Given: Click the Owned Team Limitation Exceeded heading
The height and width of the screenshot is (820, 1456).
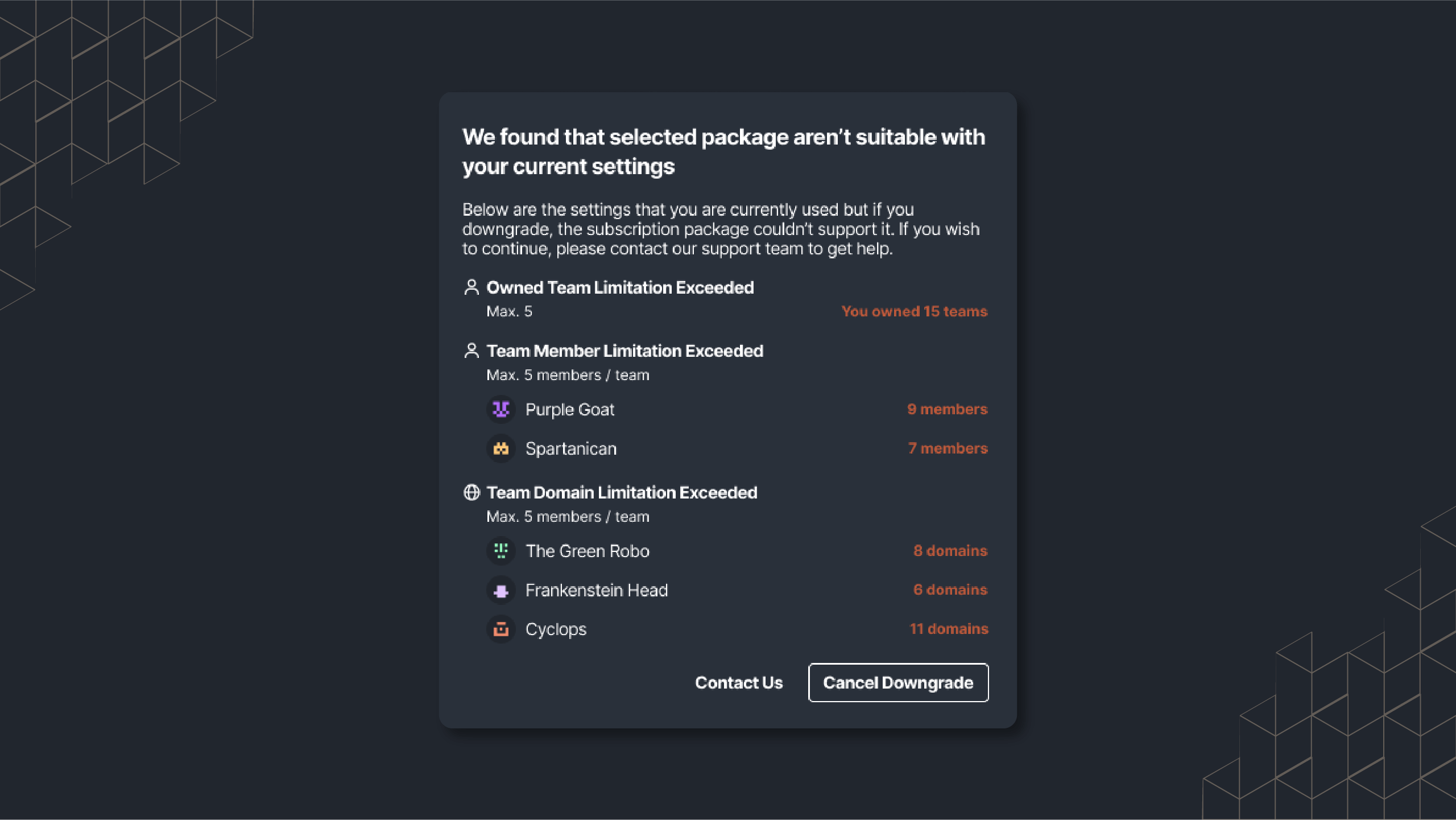Looking at the screenshot, I should (x=621, y=287).
